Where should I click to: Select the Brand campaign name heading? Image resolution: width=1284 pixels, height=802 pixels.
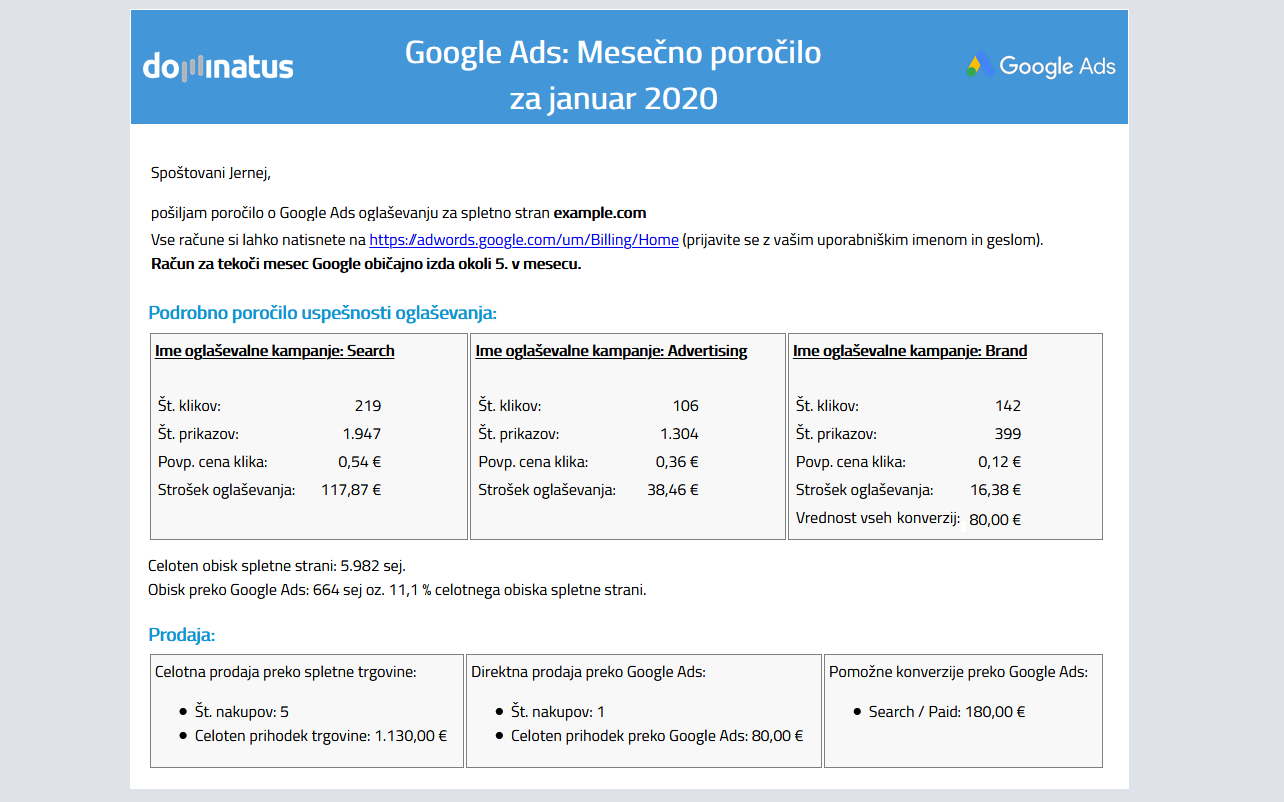910,351
